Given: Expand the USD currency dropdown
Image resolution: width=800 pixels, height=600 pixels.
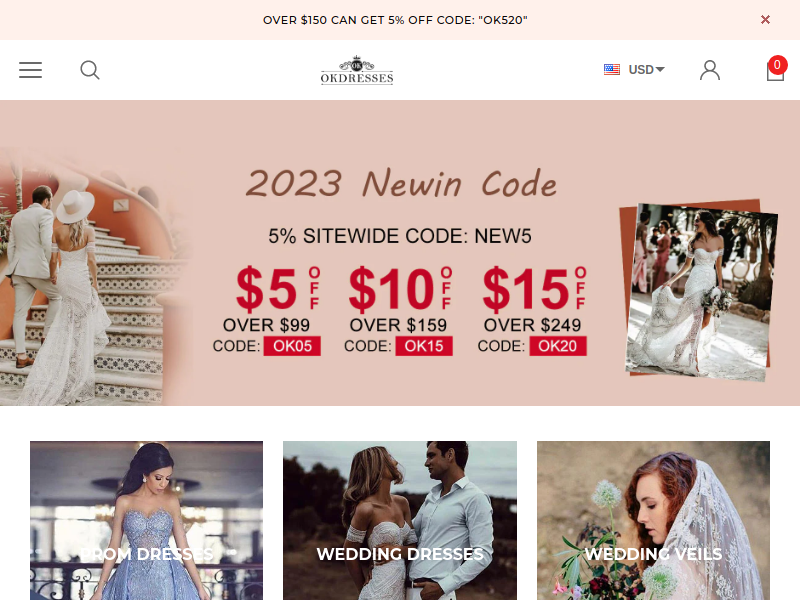Looking at the screenshot, I should [646, 69].
